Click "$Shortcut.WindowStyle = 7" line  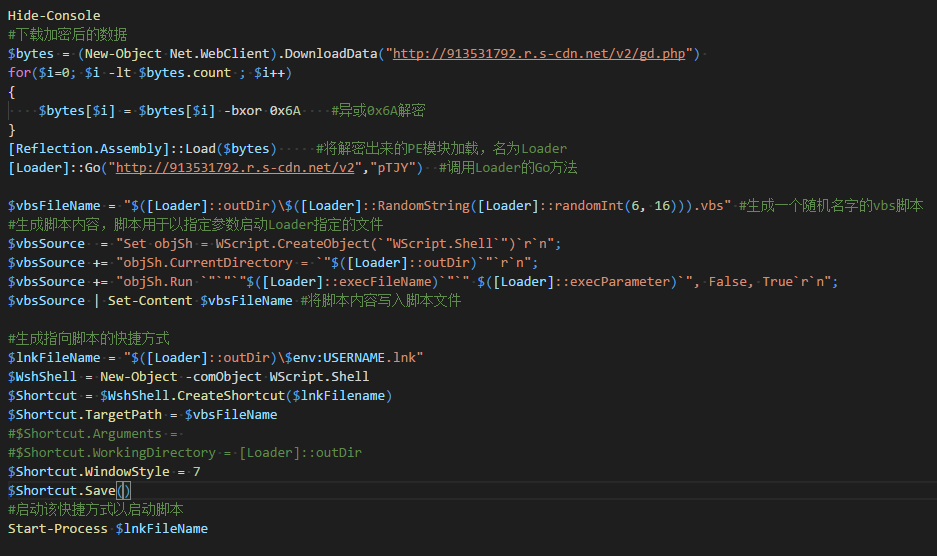point(104,472)
